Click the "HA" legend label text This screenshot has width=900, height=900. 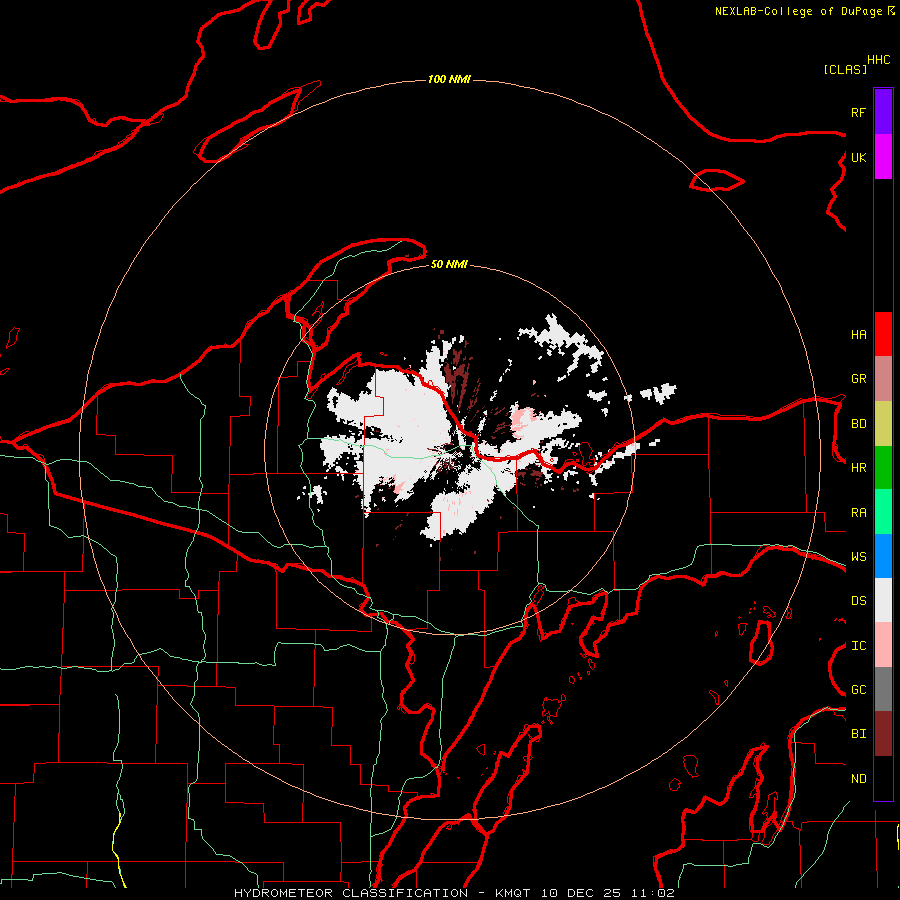(858, 335)
